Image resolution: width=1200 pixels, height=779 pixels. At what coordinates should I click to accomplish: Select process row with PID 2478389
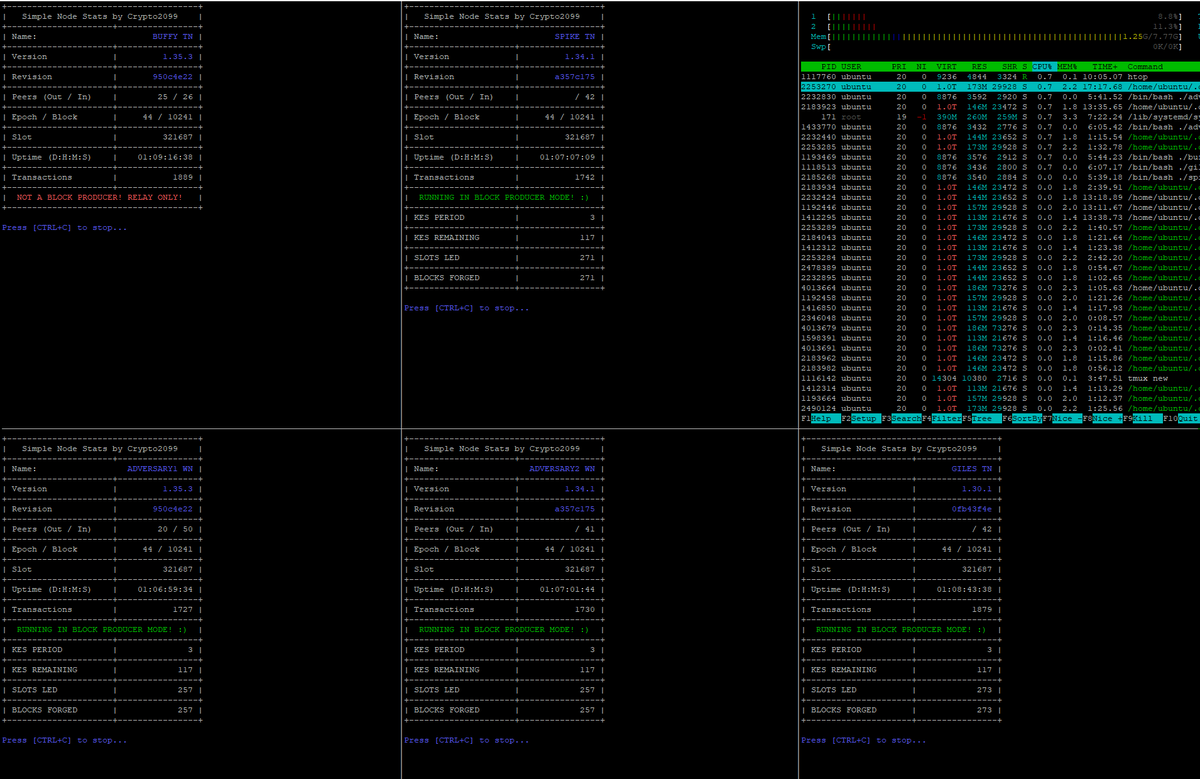coord(1000,268)
